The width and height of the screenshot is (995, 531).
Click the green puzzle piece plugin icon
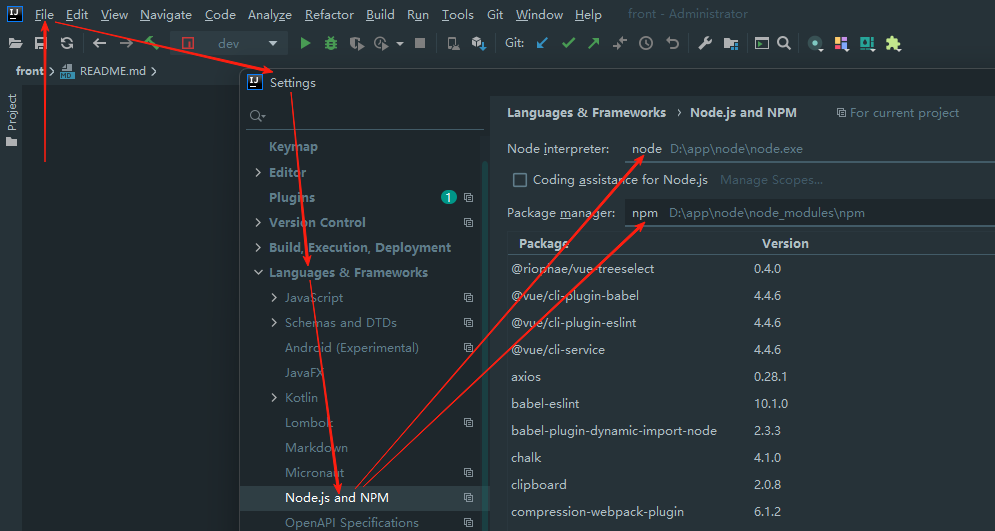click(893, 43)
